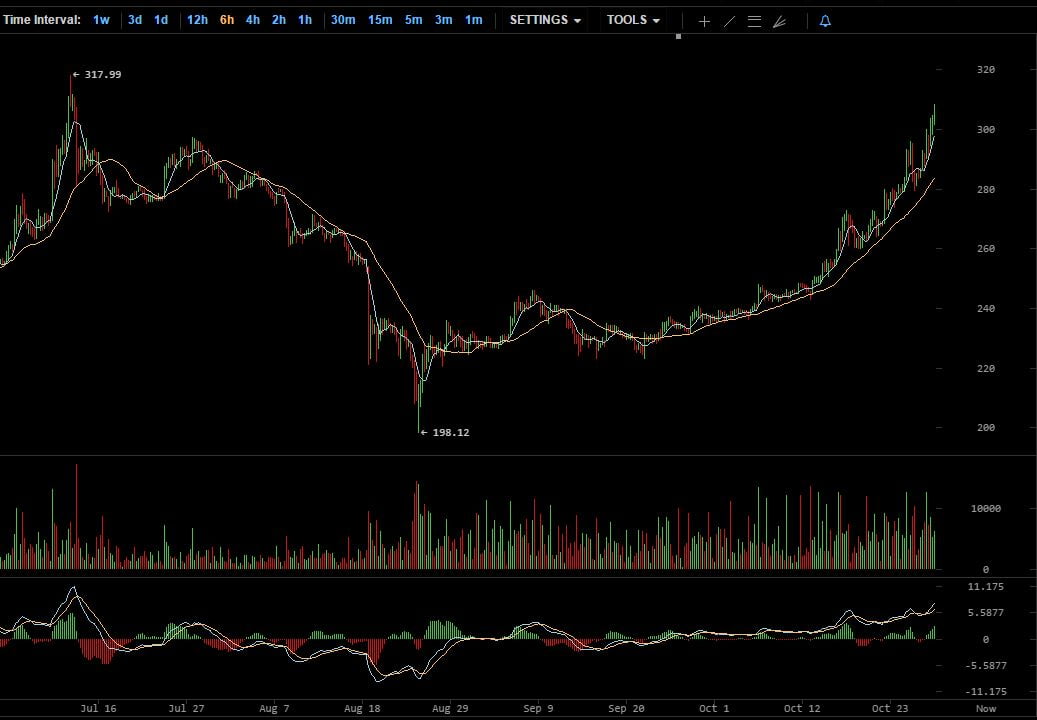
Task: Pick the 1m time interval
Action: point(473,20)
